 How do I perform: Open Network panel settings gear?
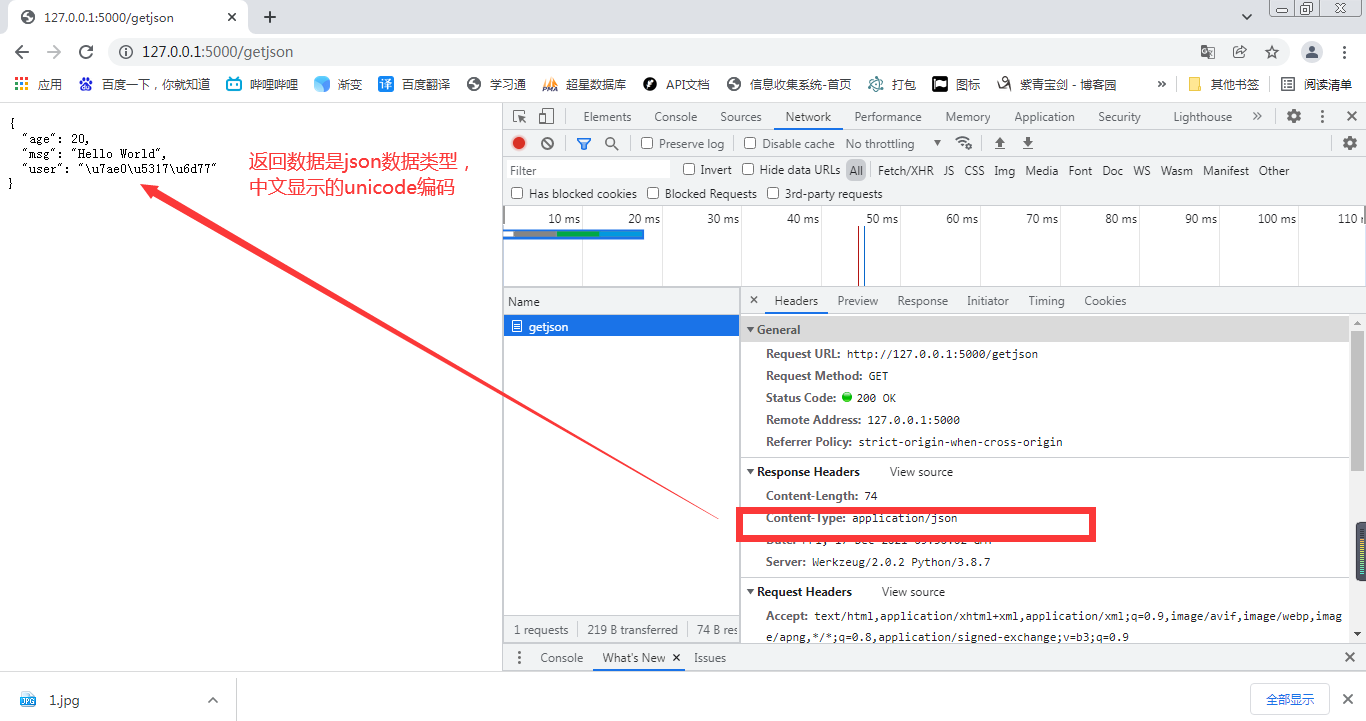tap(1350, 143)
